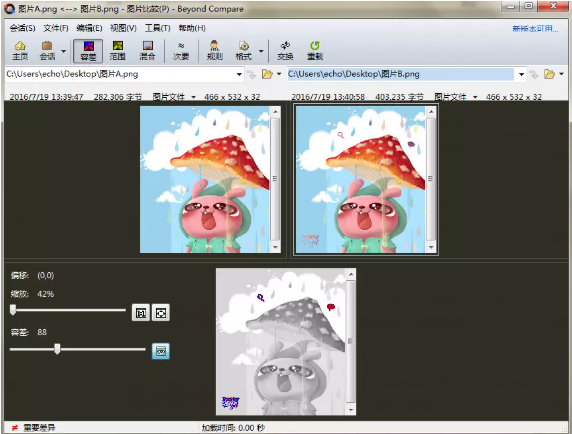Viewport: 572px width, 434px height.
Task: Click the 容差 tolerance slider handle
Action: tap(57, 349)
